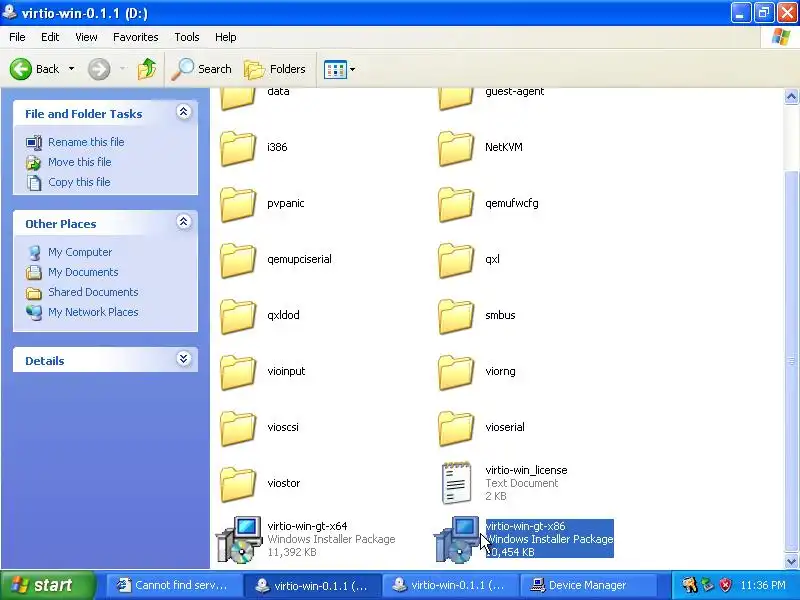Screen dimensions: 800x600
Task: Open the View menu
Action: 86,37
